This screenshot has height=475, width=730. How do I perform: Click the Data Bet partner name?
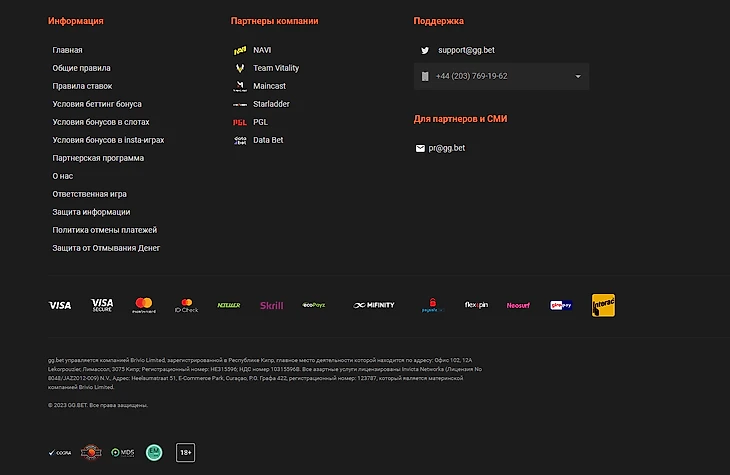click(268, 140)
